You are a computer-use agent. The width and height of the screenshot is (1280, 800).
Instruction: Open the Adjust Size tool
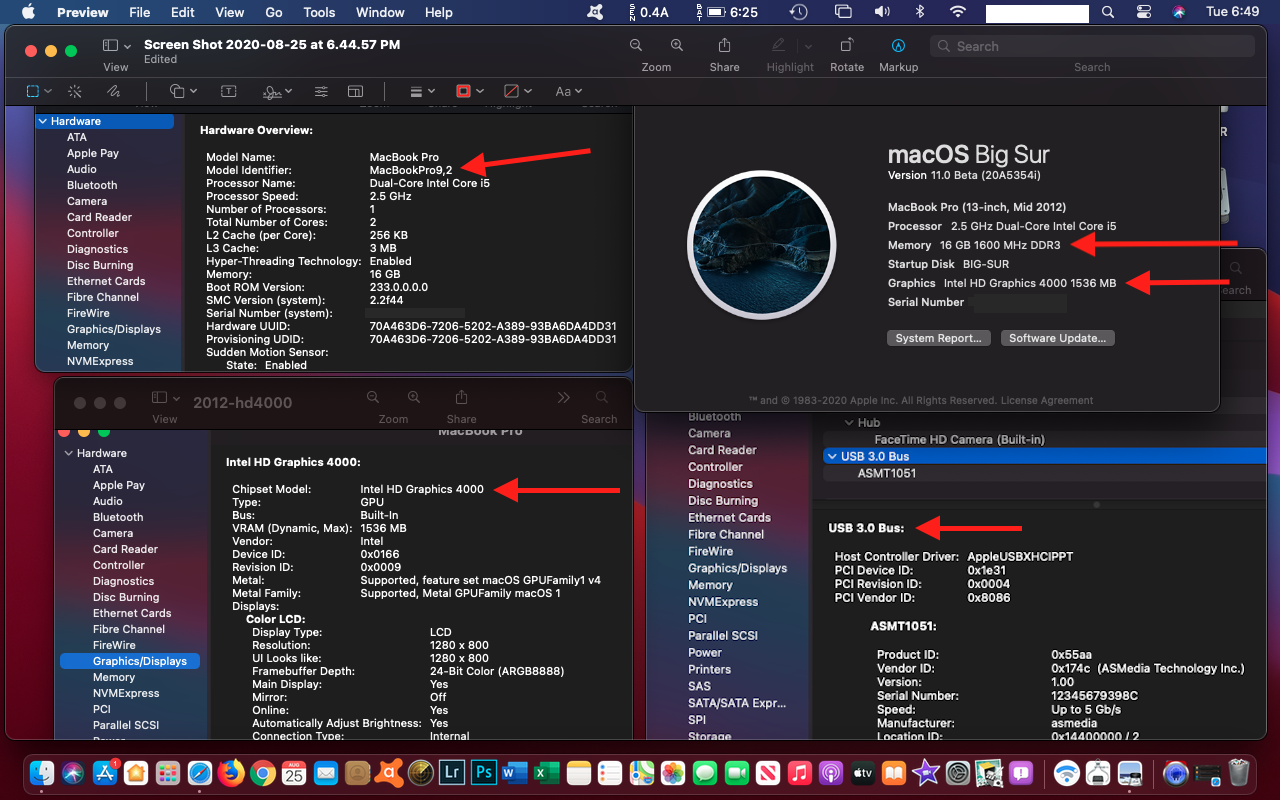coord(355,91)
